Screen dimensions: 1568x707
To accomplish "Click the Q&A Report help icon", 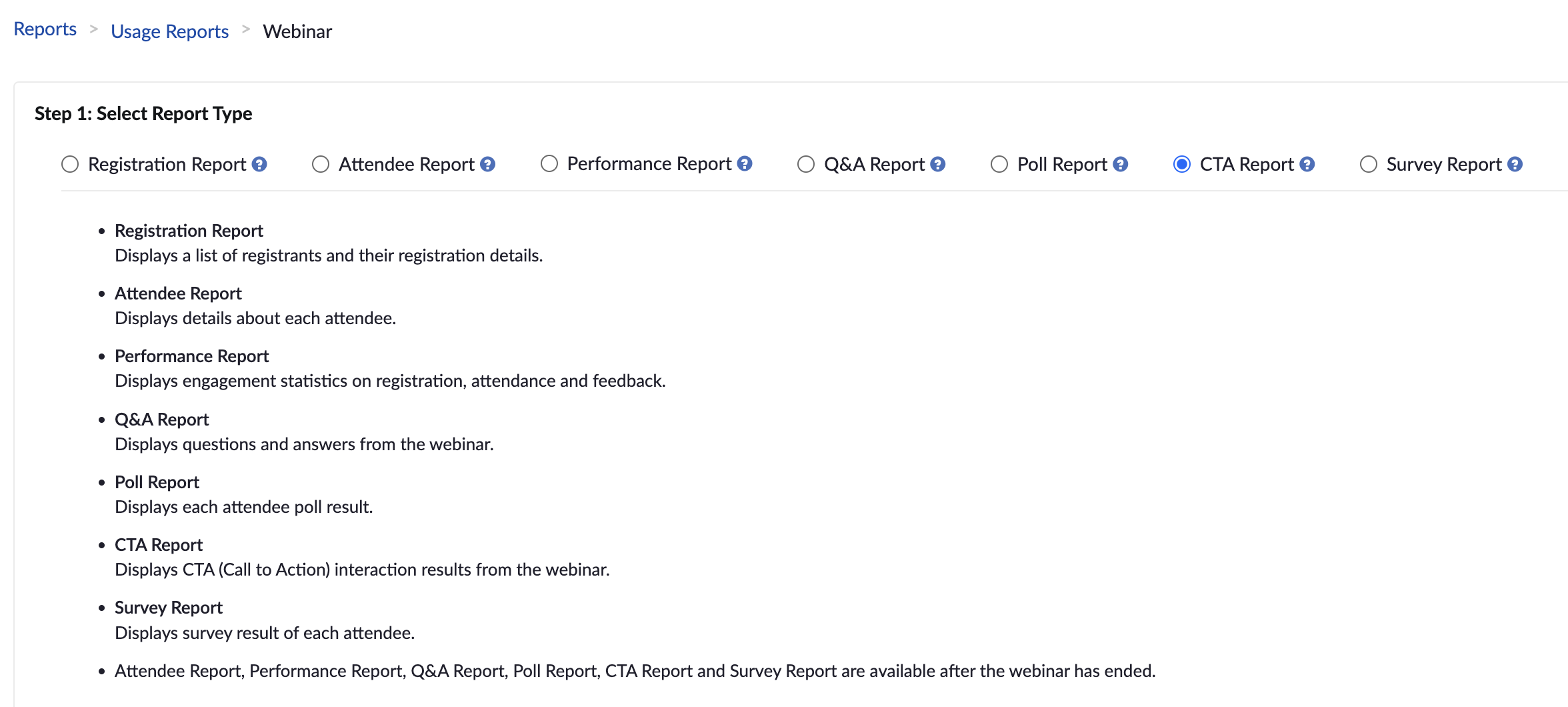I will [938, 164].
